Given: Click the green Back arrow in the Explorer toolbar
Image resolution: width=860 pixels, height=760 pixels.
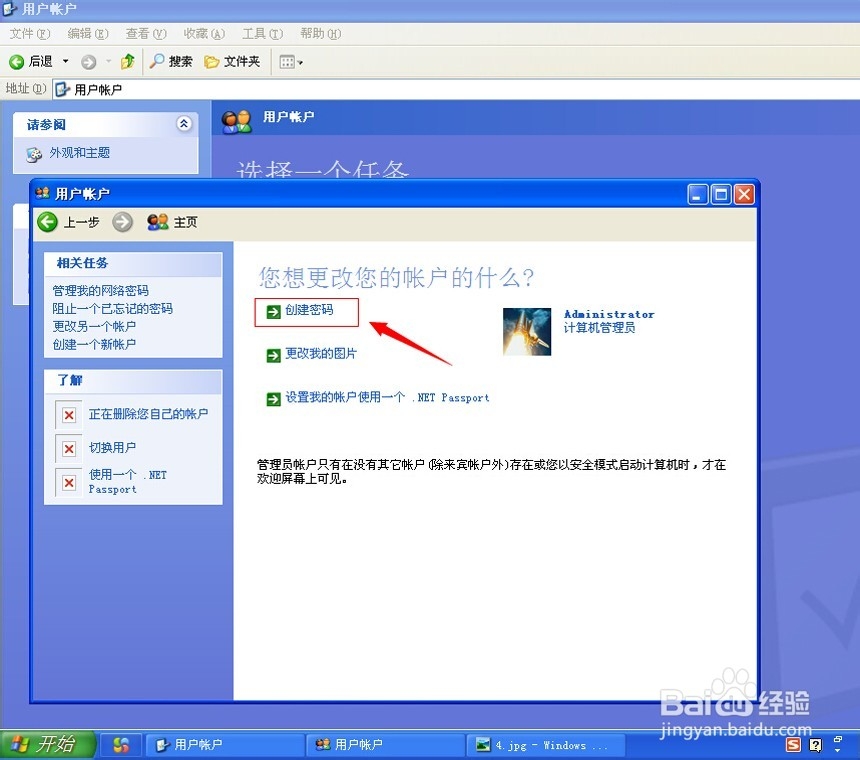Looking at the screenshot, I should tap(17, 61).
